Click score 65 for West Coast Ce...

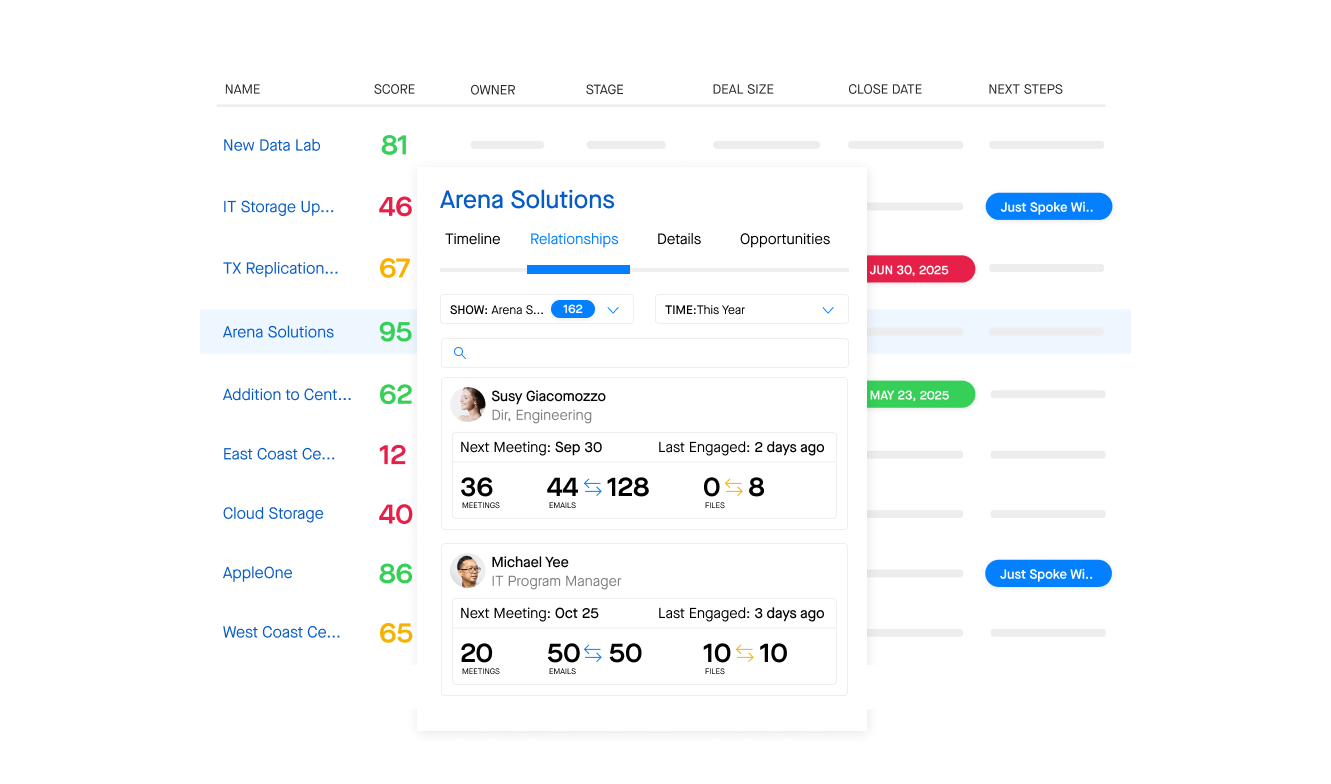click(396, 633)
